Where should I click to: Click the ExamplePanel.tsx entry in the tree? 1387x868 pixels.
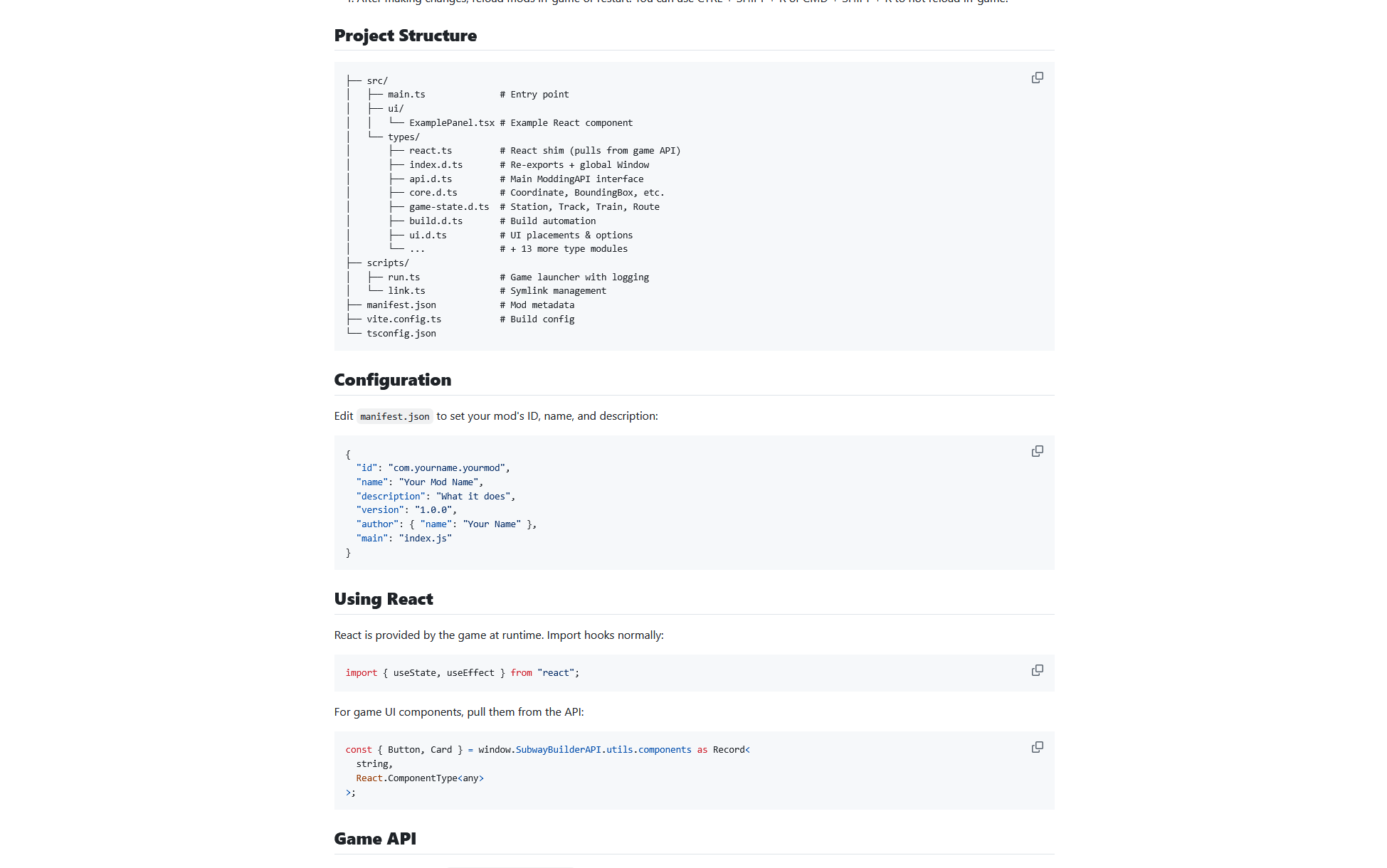point(452,122)
